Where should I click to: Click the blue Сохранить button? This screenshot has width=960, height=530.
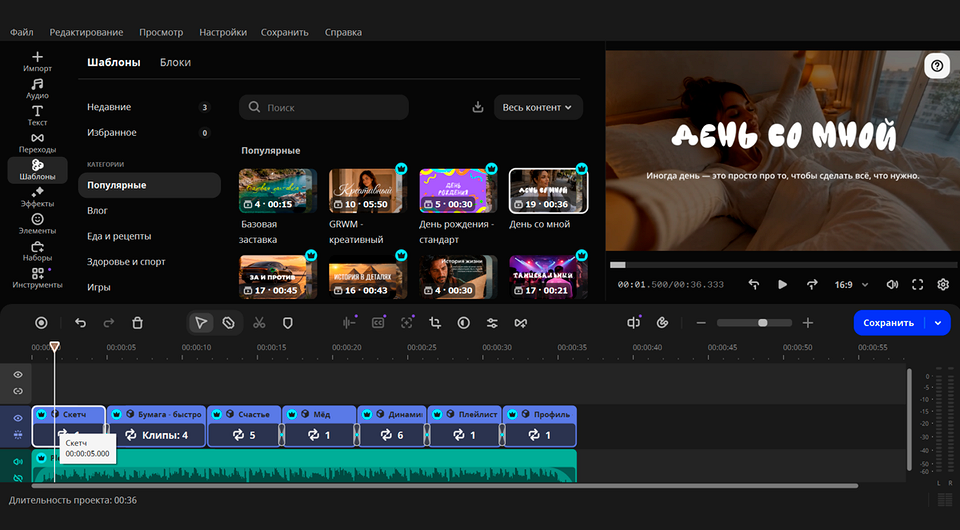click(x=888, y=323)
